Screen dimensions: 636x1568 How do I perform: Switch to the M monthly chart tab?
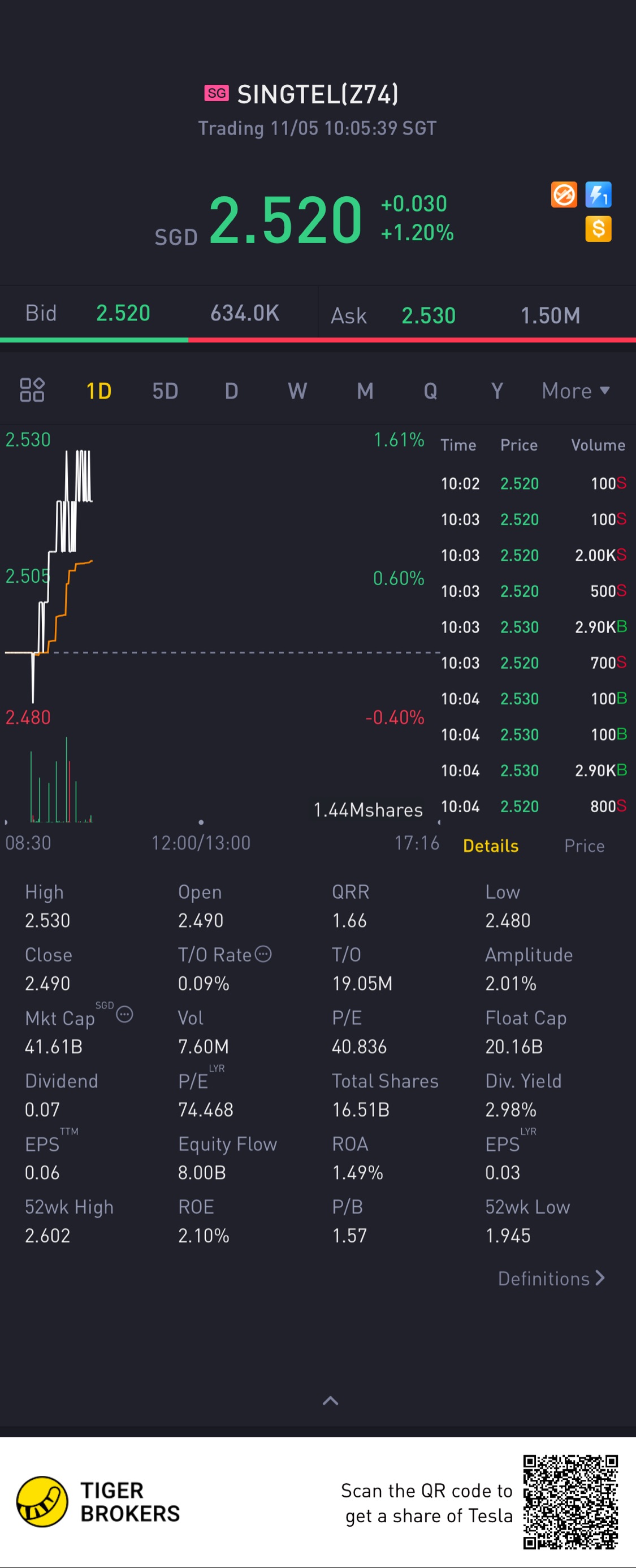(x=365, y=391)
